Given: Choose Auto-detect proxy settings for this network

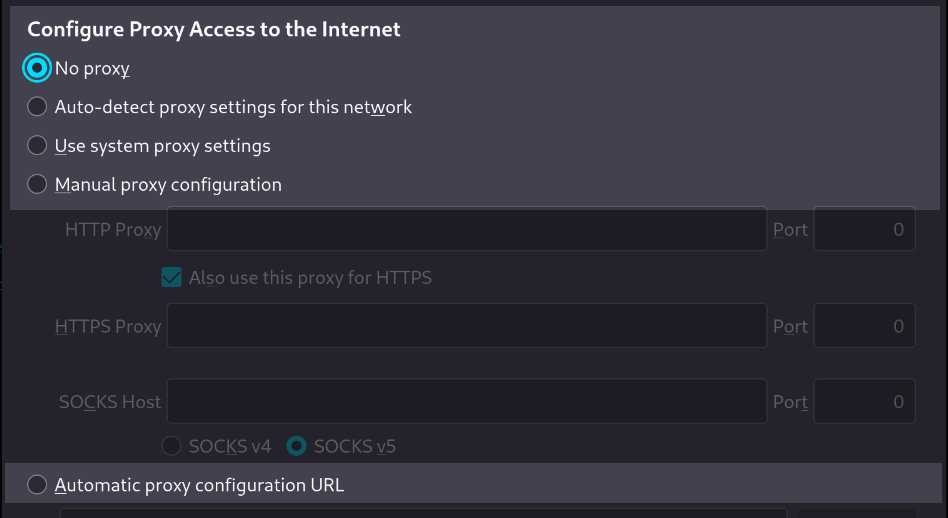Looking at the screenshot, I should click(37, 107).
